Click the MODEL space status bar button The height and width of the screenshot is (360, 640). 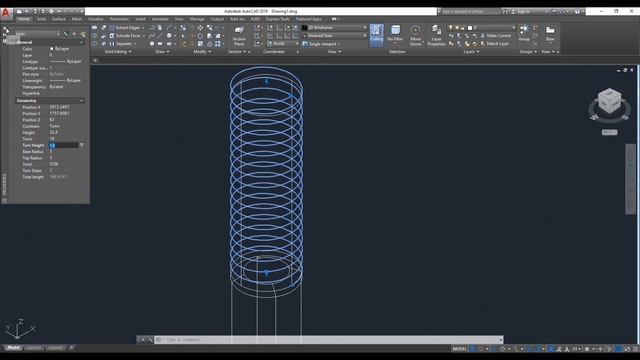pos(459,349)
